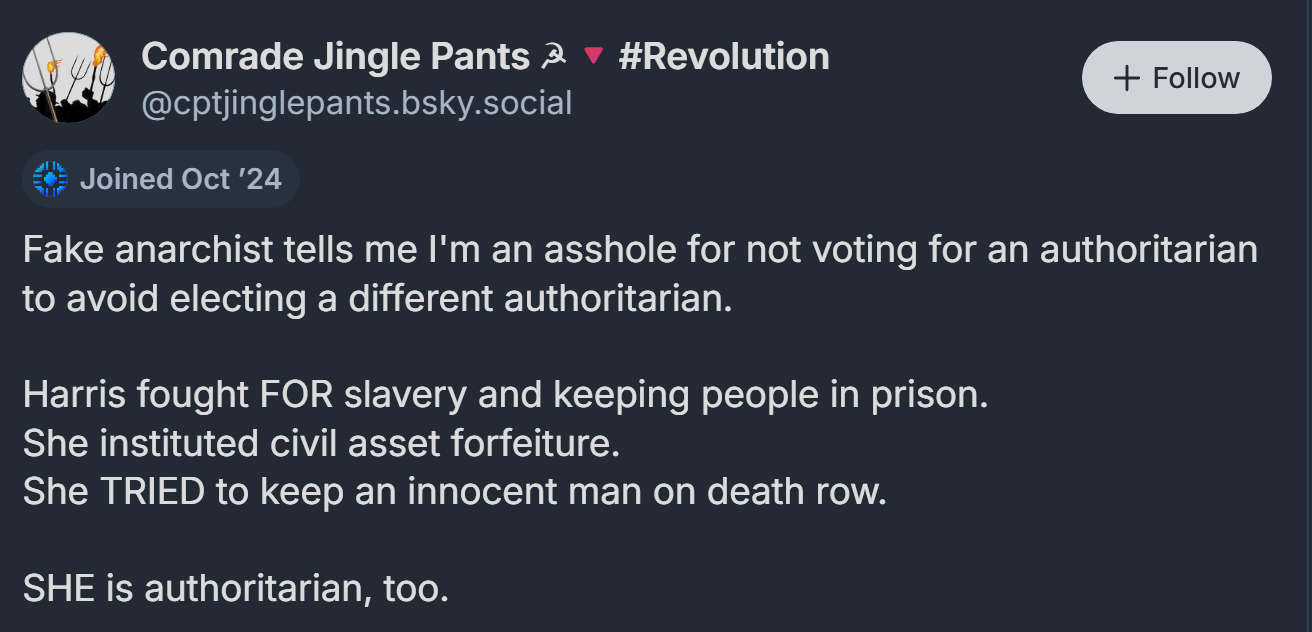Open the Comrade Jingle Pants display name
Screen dimensions: 1312x632
[335, 57]
